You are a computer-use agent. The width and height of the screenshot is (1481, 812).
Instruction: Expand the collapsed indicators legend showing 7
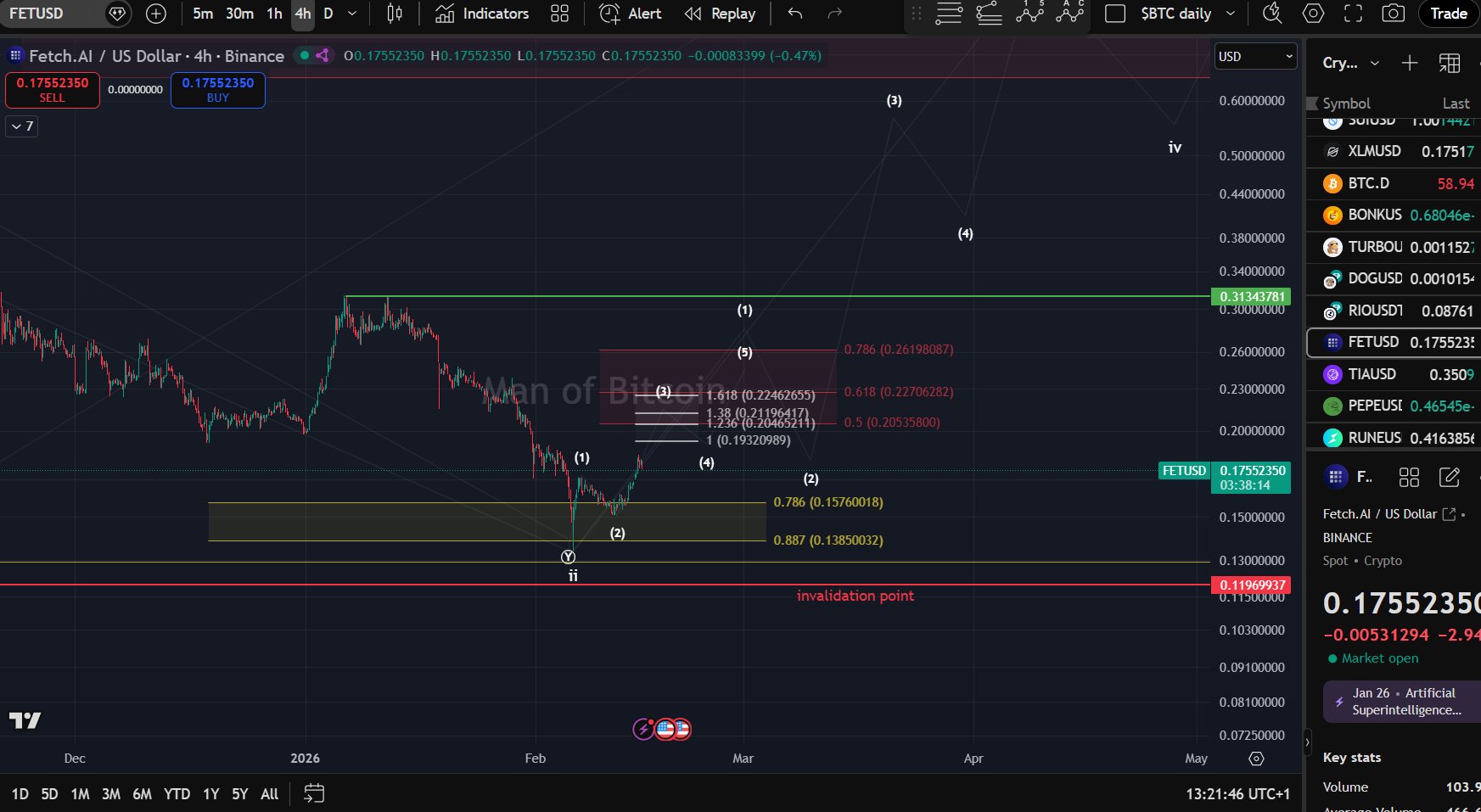22,126
